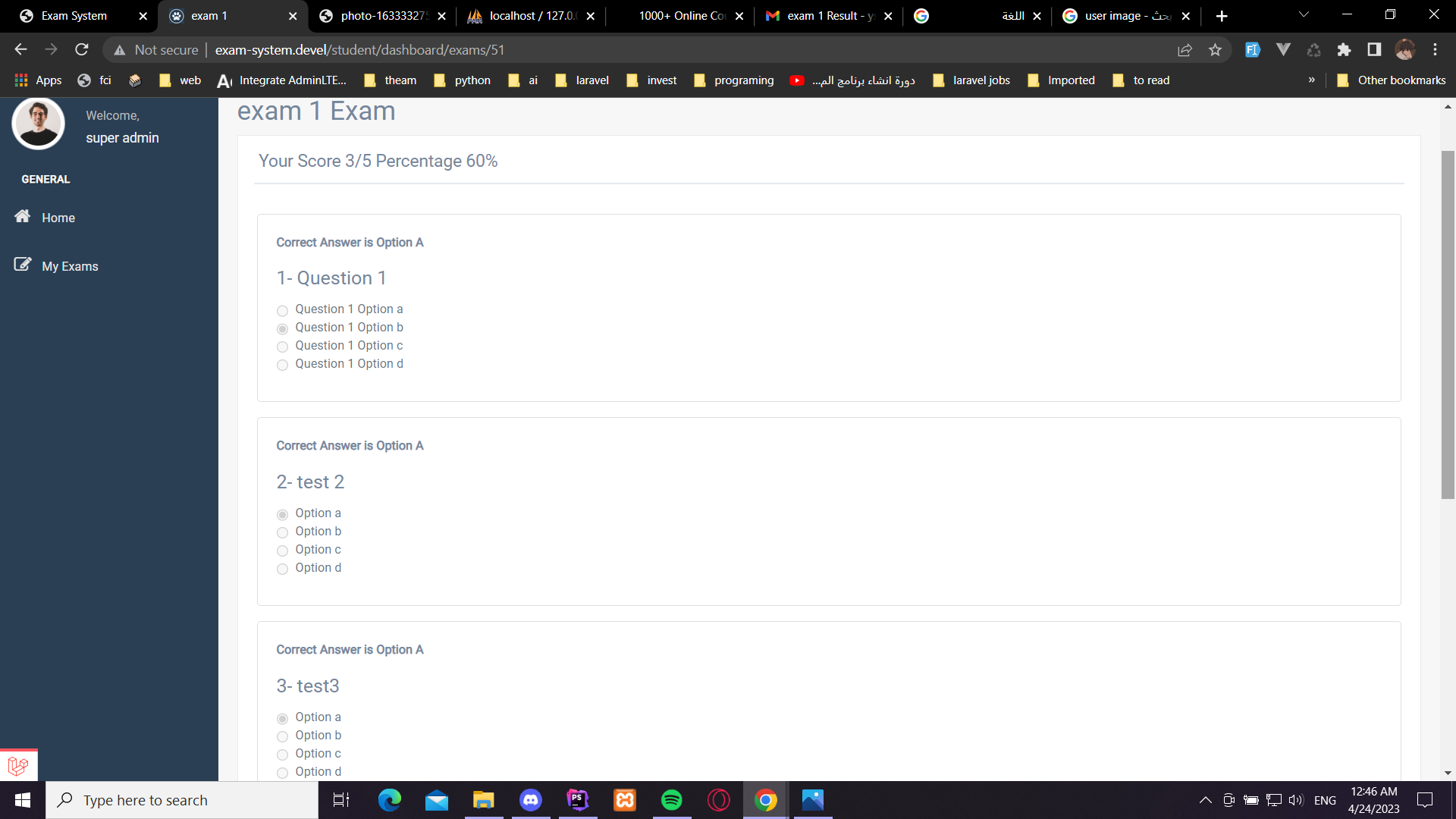Image resolution: width=1456 pixels, height=819 pixels.
Task: Open File Explorer from the taskbar
Action: pyautogui.click(x=484, y=800)
